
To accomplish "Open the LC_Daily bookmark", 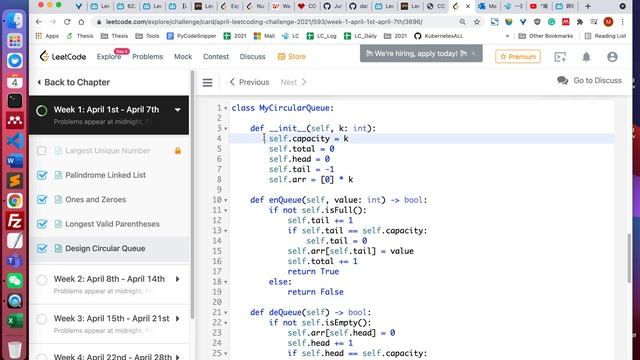I will [x=360, y=36].
